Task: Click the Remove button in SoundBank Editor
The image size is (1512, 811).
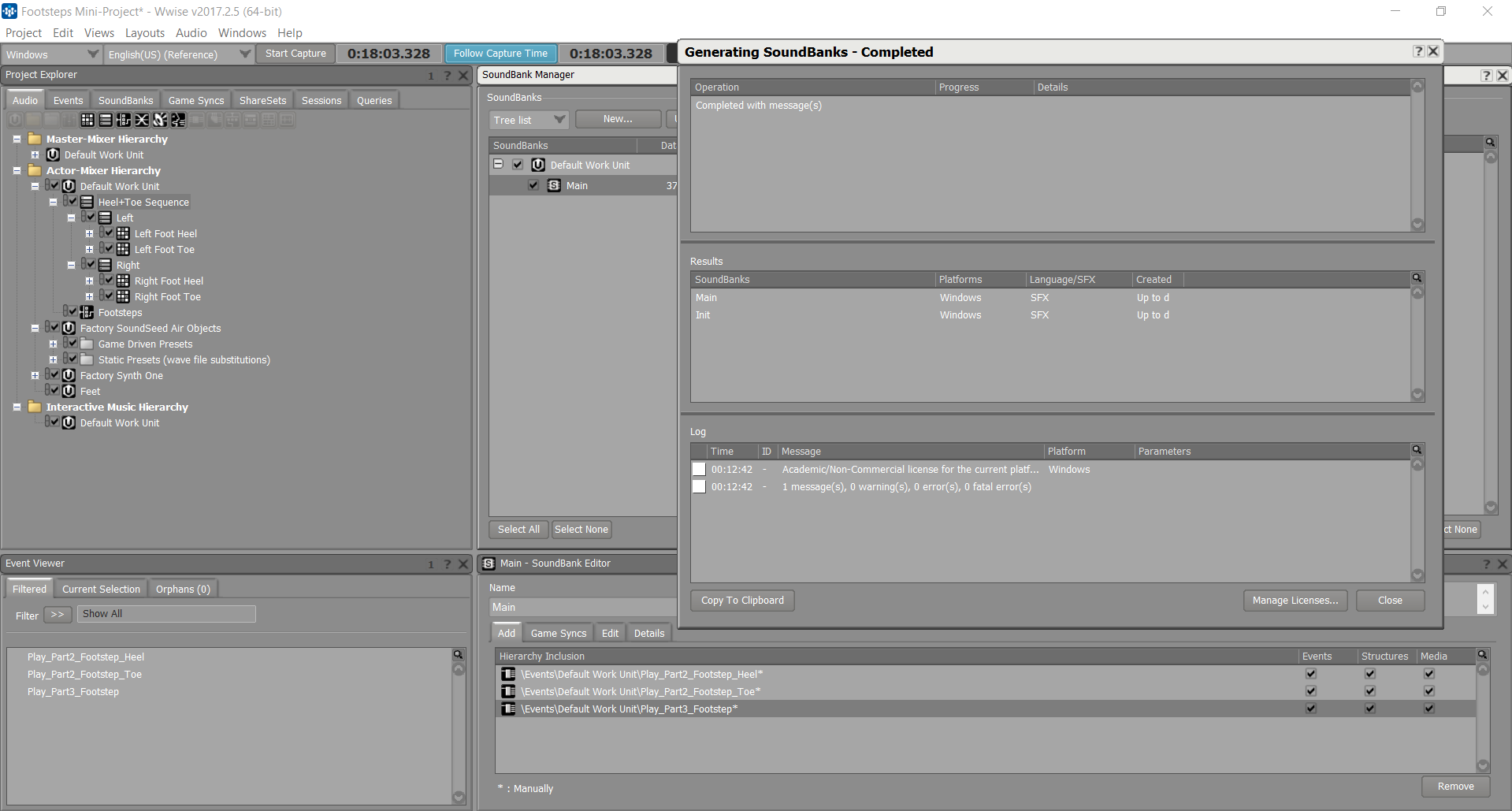Action: [x=1455, y=787]
